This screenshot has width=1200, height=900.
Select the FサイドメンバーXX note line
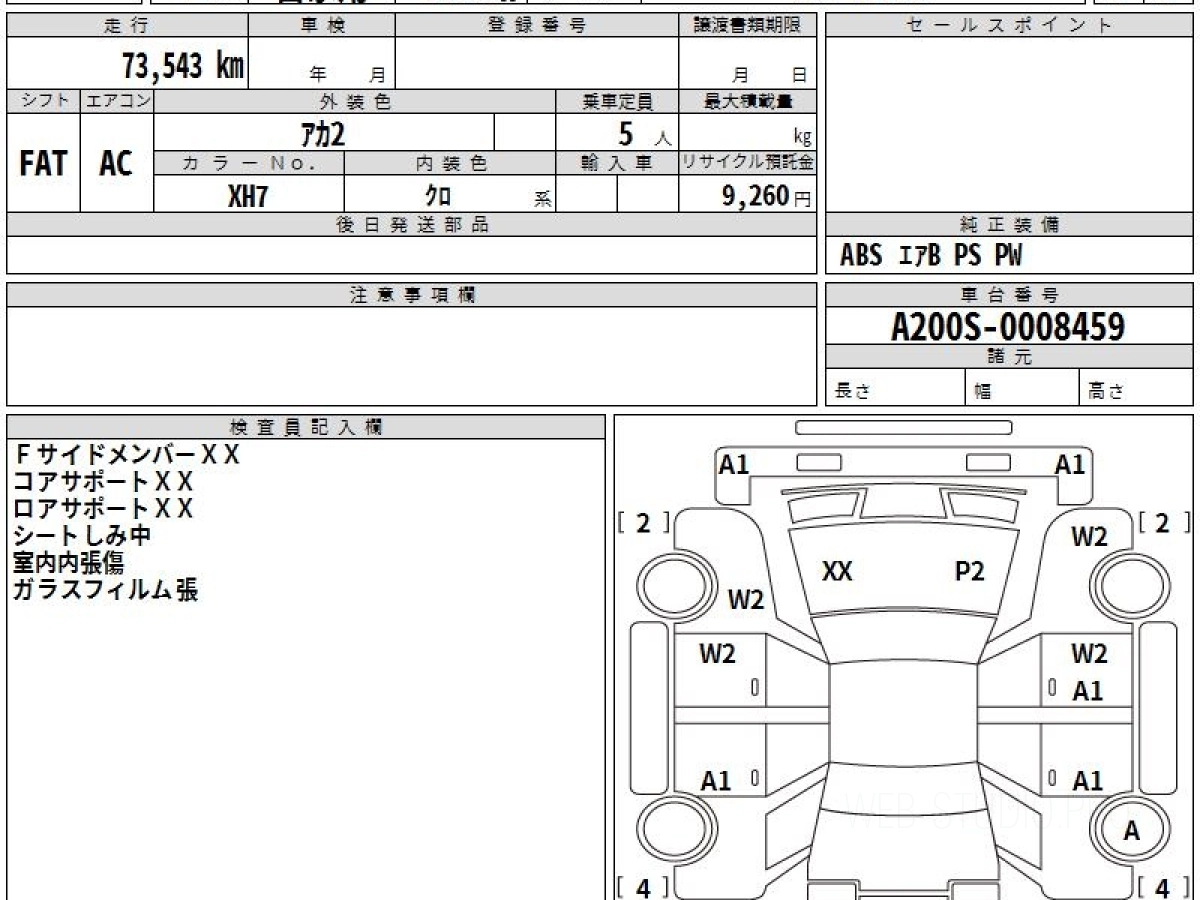click(127, 455)
